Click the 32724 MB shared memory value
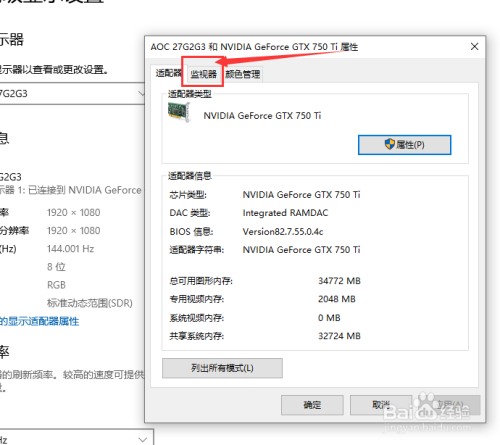Image resolution: width=500 pixels, height=445 pixels. 339,336
